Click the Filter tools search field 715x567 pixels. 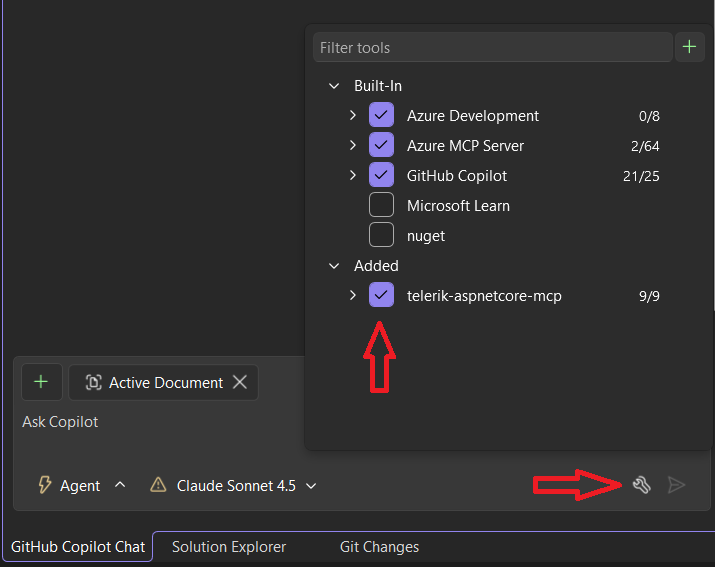click(492, 47)
